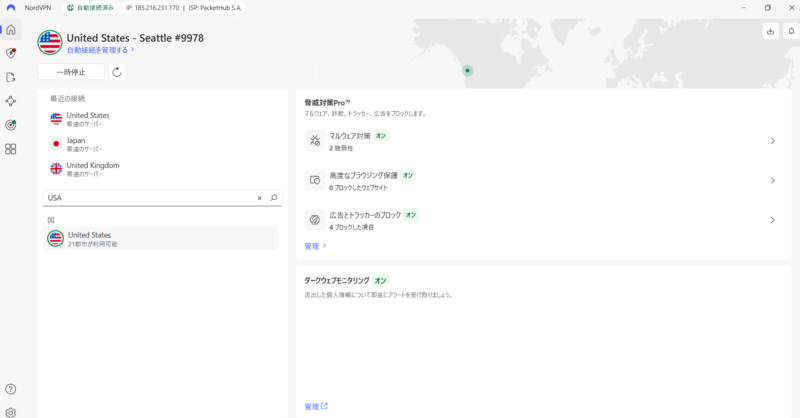The image size is (800, 418).
Task: Click the 一時停止 pause button
Action: [71, 72]
